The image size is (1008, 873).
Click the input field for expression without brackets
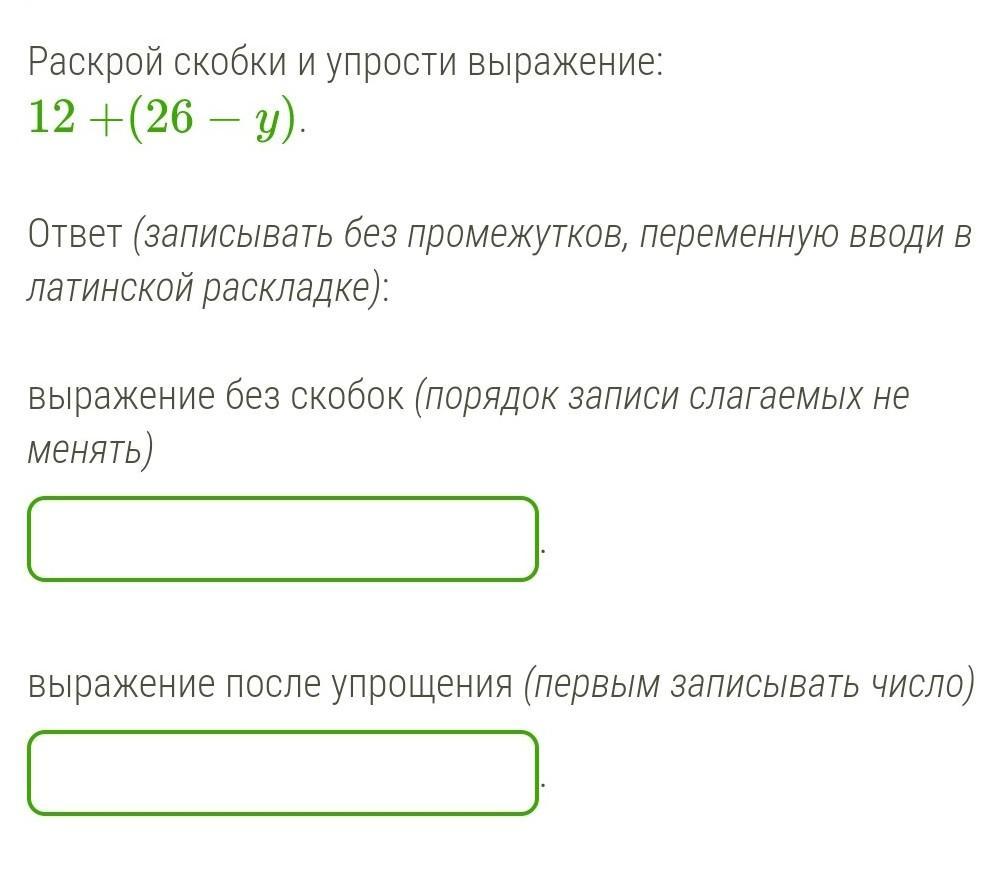point(282,539)
